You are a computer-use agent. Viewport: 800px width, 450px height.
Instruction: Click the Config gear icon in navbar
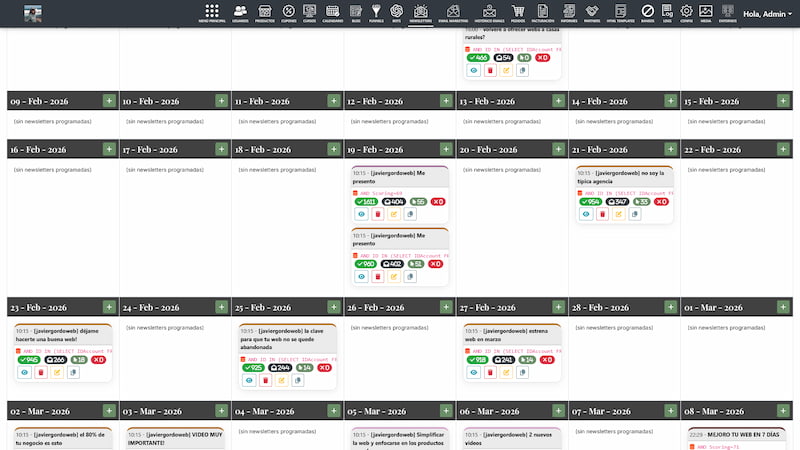point(686,12)
